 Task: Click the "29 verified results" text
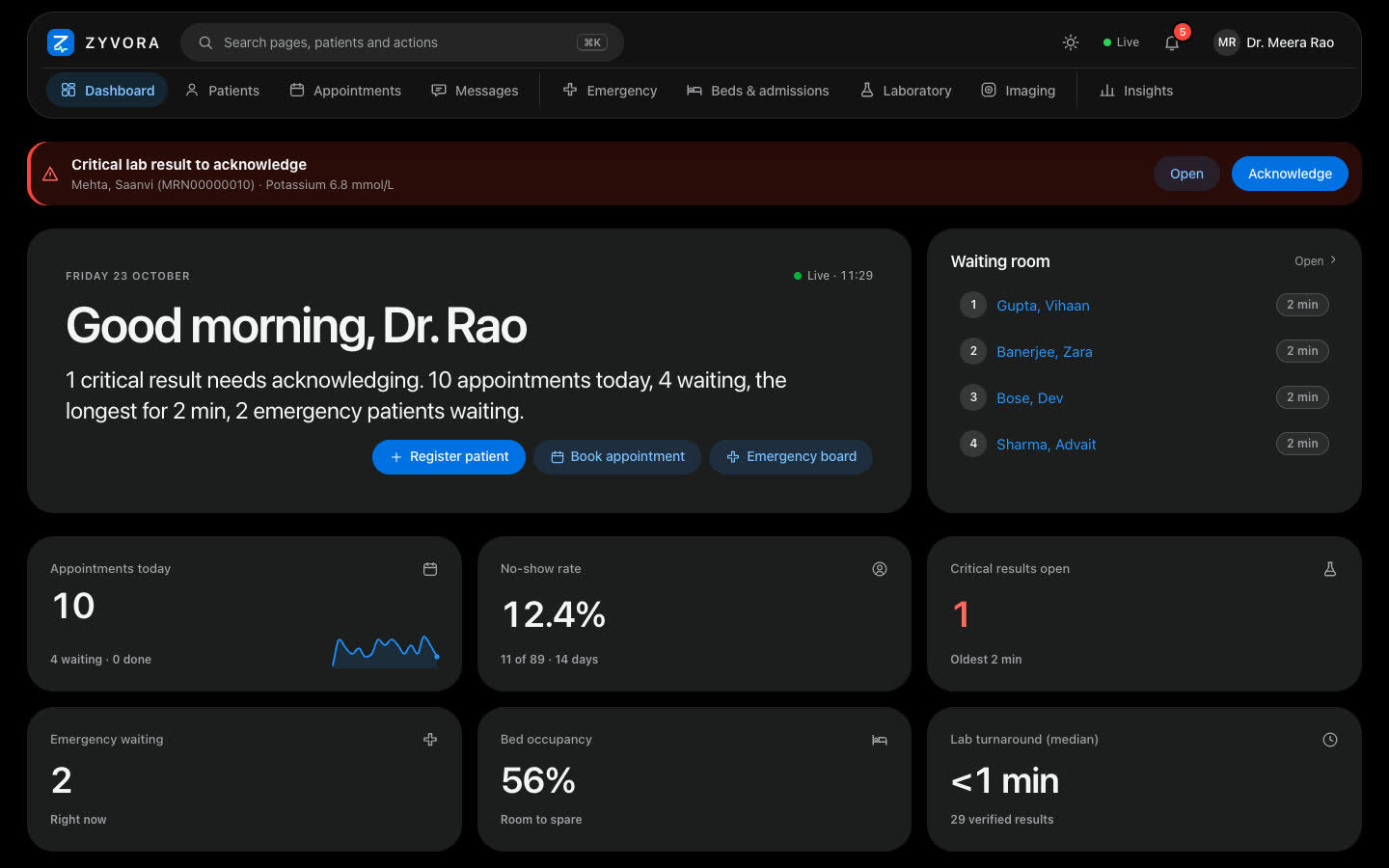click(1002, 820)
